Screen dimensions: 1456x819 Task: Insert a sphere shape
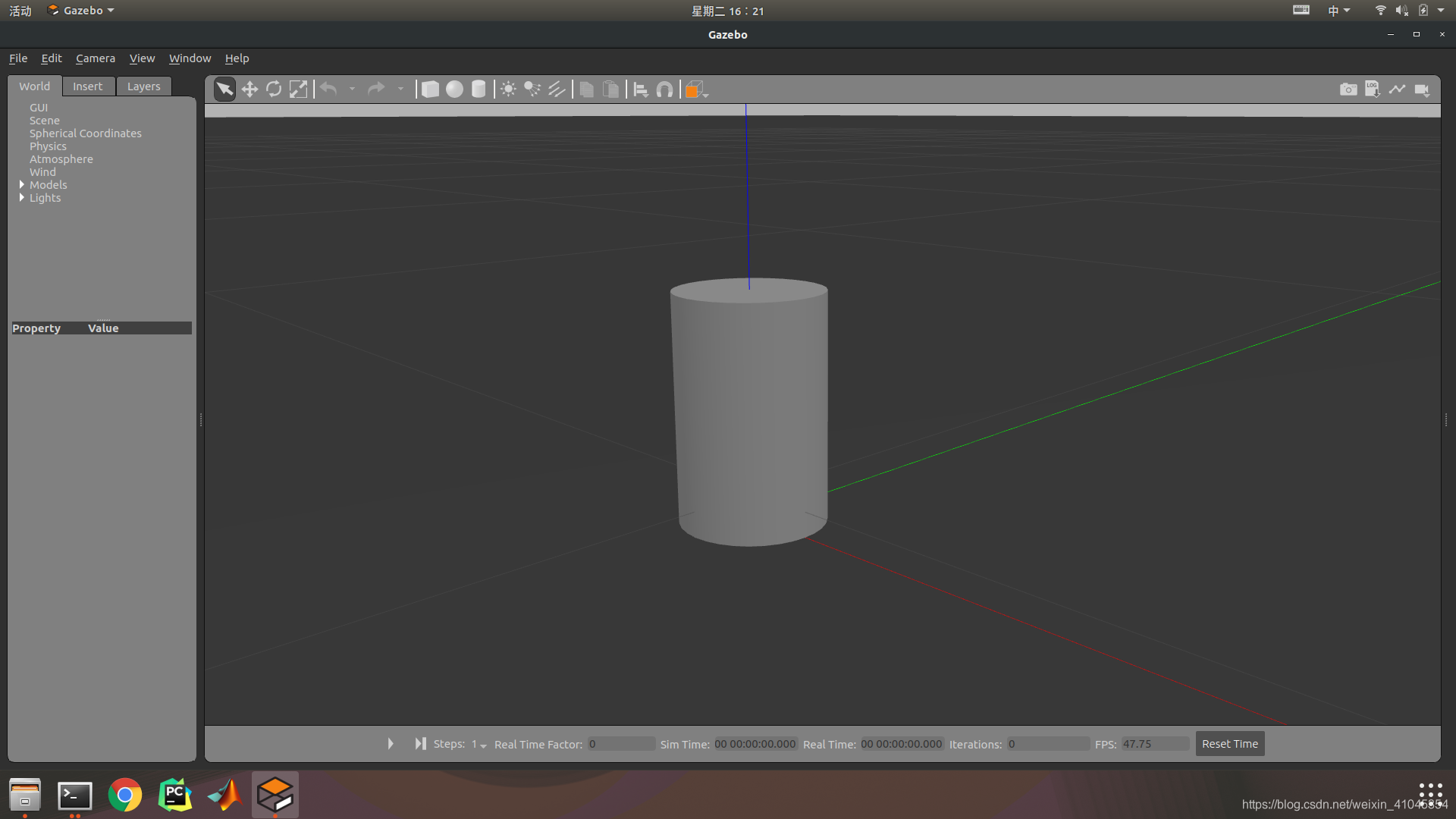point(454,89)
